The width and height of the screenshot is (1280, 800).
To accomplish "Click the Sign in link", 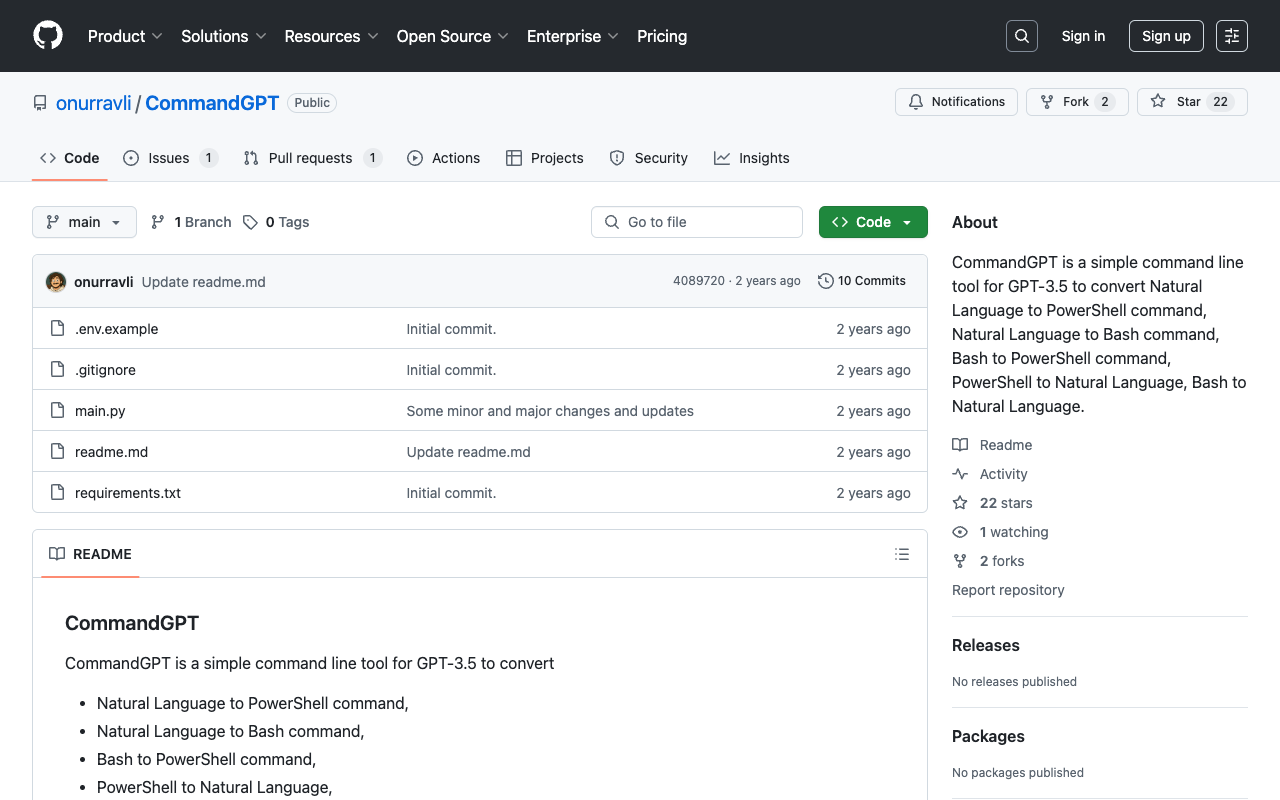I will point(1083,36).
